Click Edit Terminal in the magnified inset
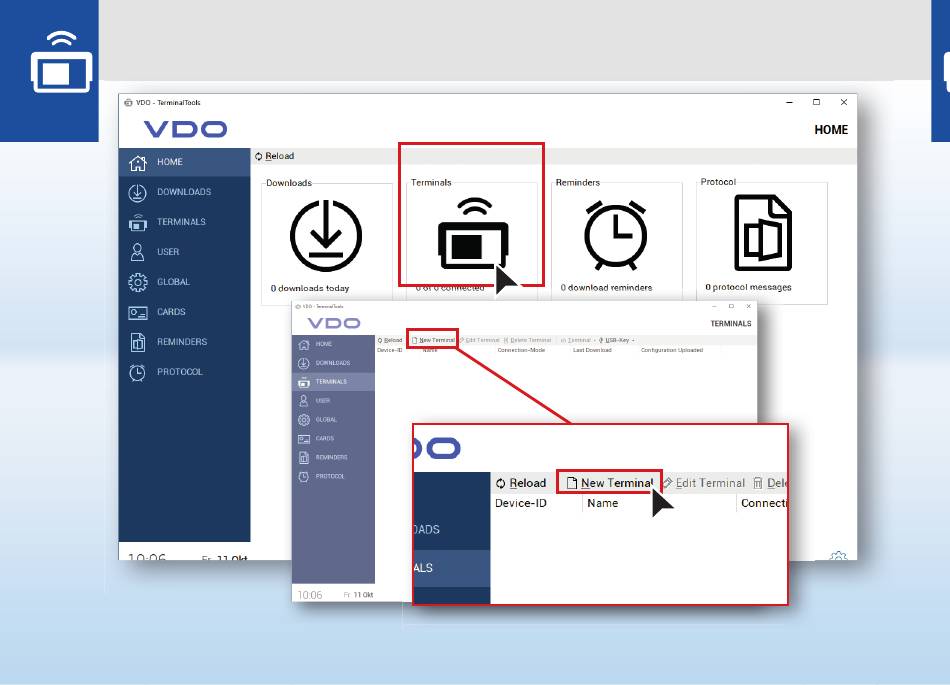Image resolution: width=950 pixels, height=685 pixels. [704, 483]
